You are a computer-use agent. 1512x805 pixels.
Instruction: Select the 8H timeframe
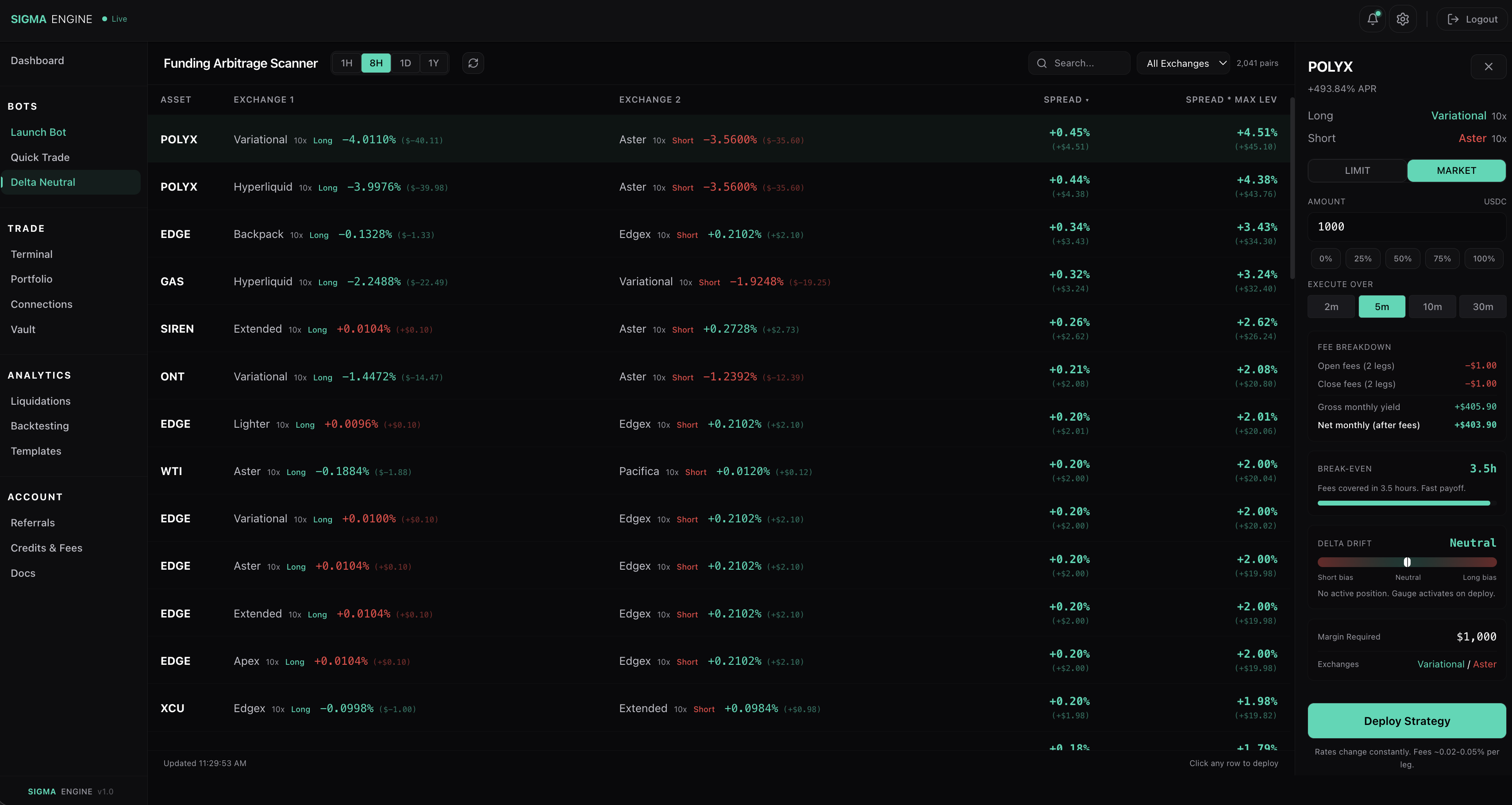tap(376, 63)
